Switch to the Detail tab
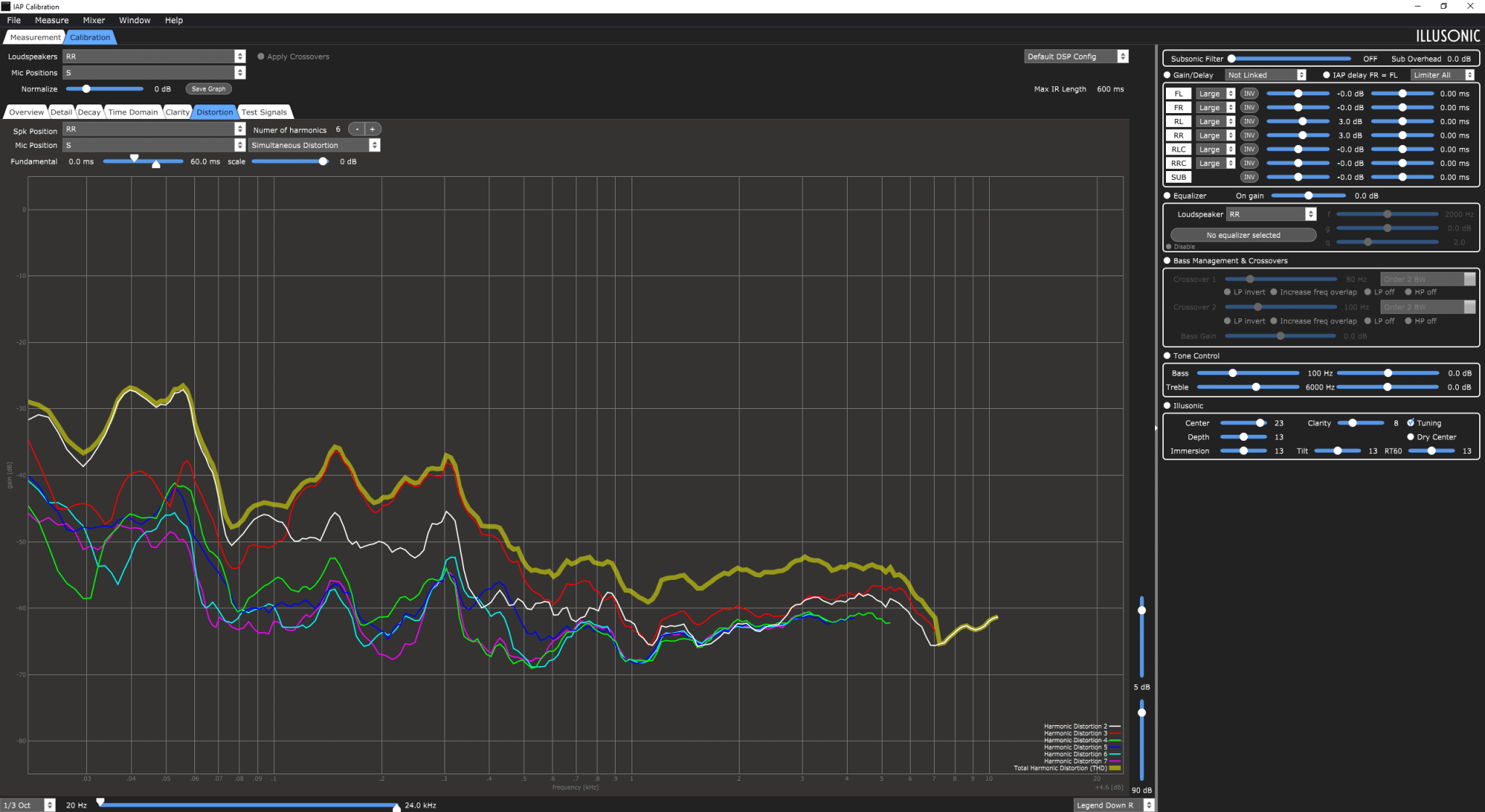 coord(61,112)
